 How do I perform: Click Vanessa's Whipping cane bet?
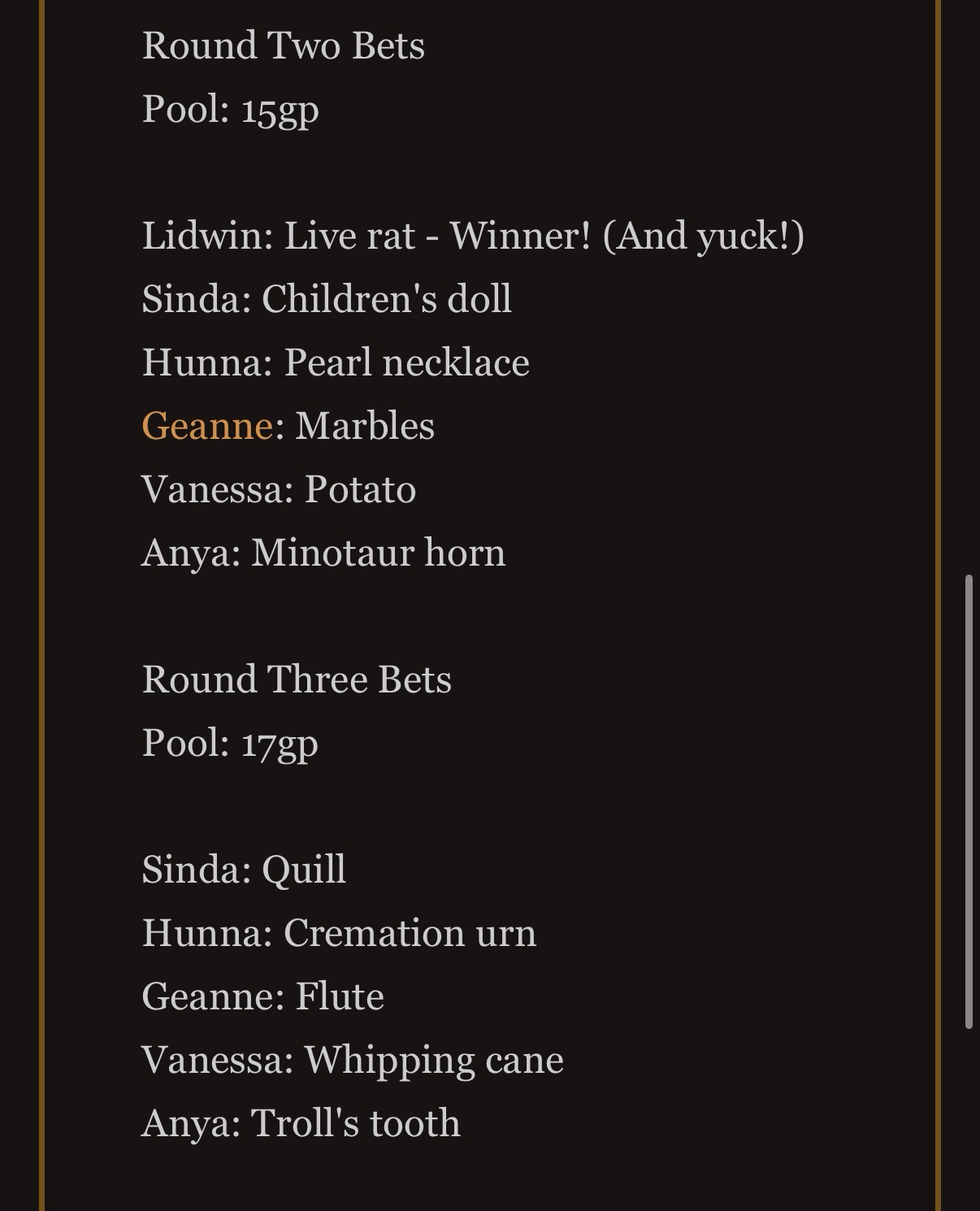click(x=352, y=1060)
